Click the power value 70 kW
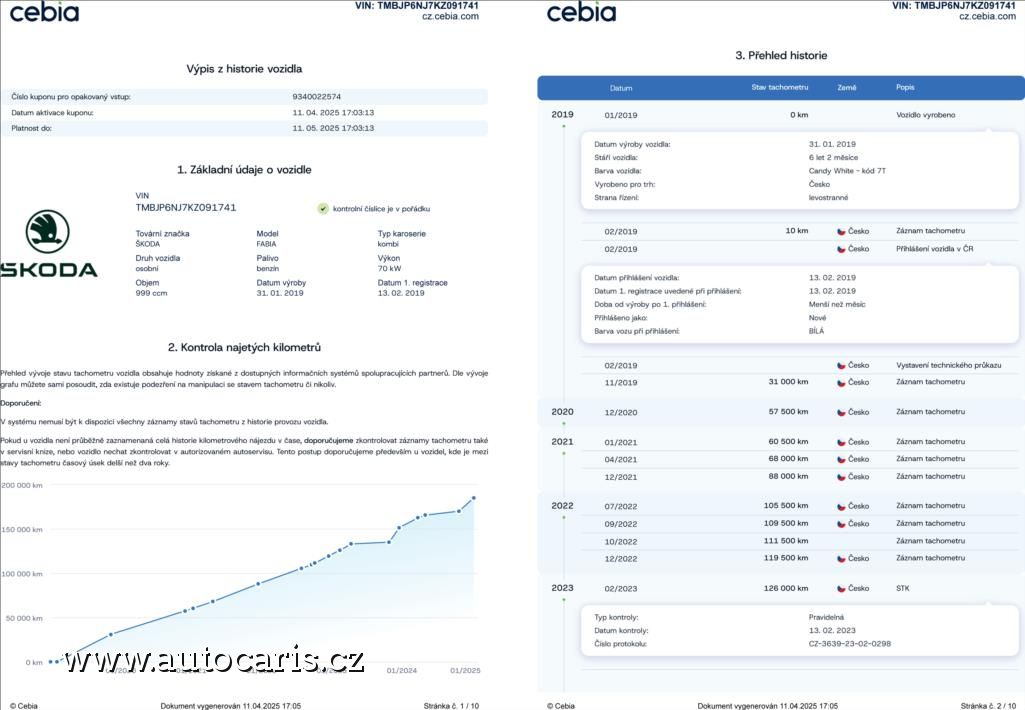 [390, 269]
